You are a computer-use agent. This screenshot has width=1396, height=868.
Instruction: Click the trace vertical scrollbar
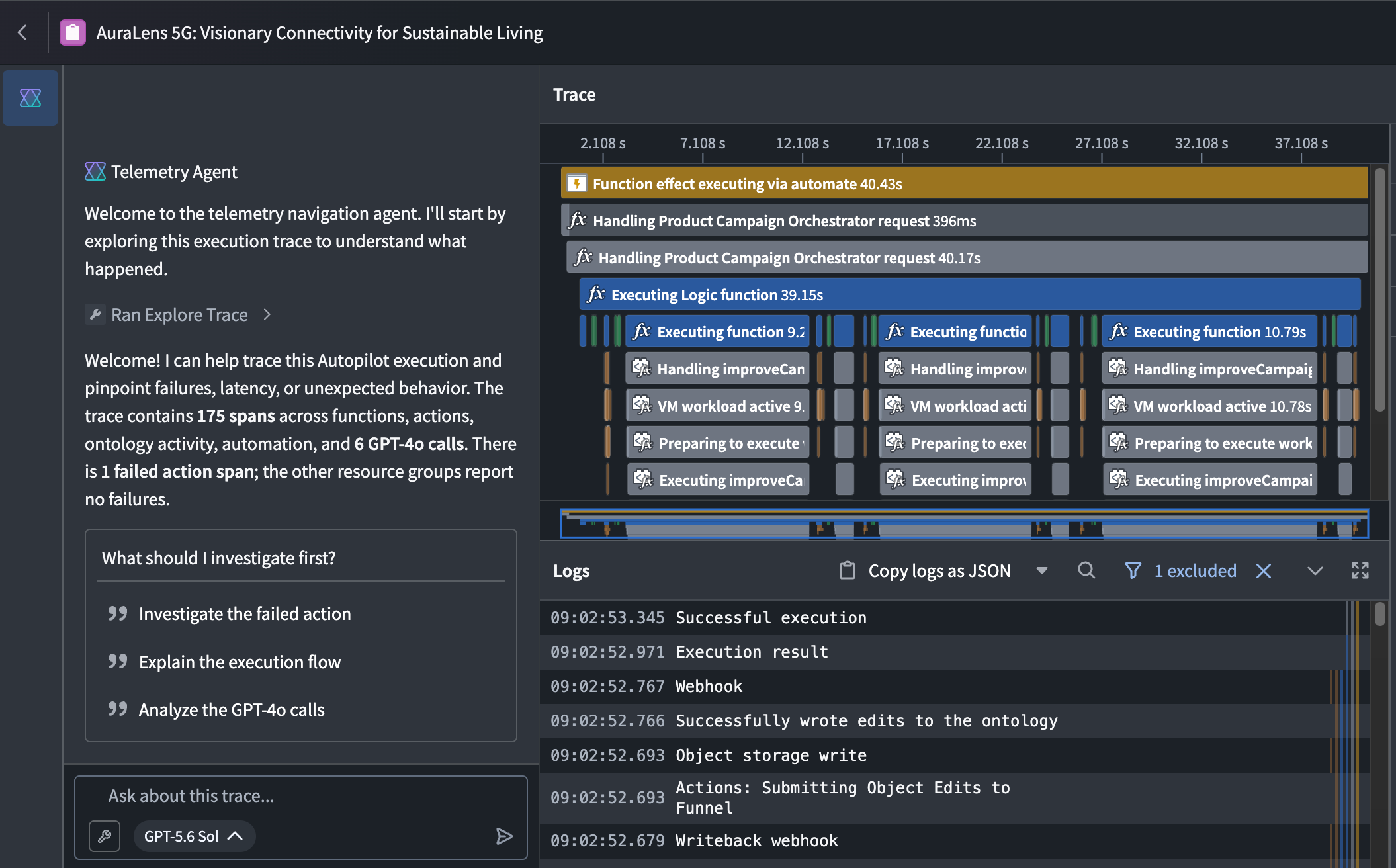1380,291
